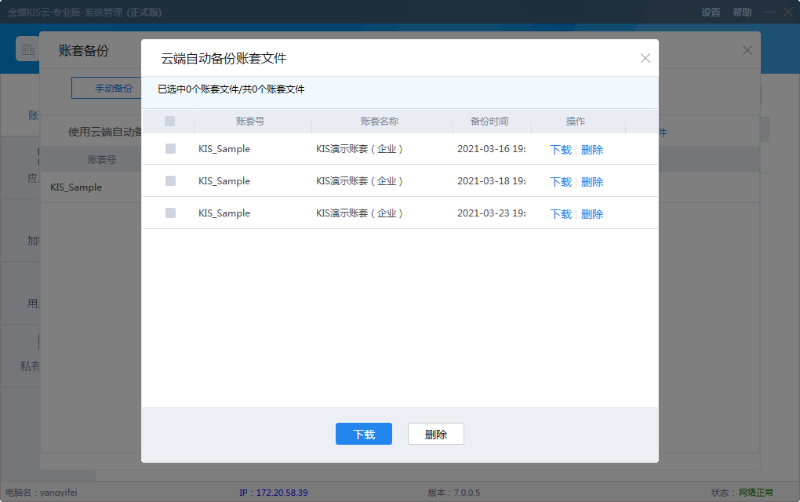Viewport: 800px width, 502px height.
Task: Click the building icon in the top-left header
Action: [28, 49]
